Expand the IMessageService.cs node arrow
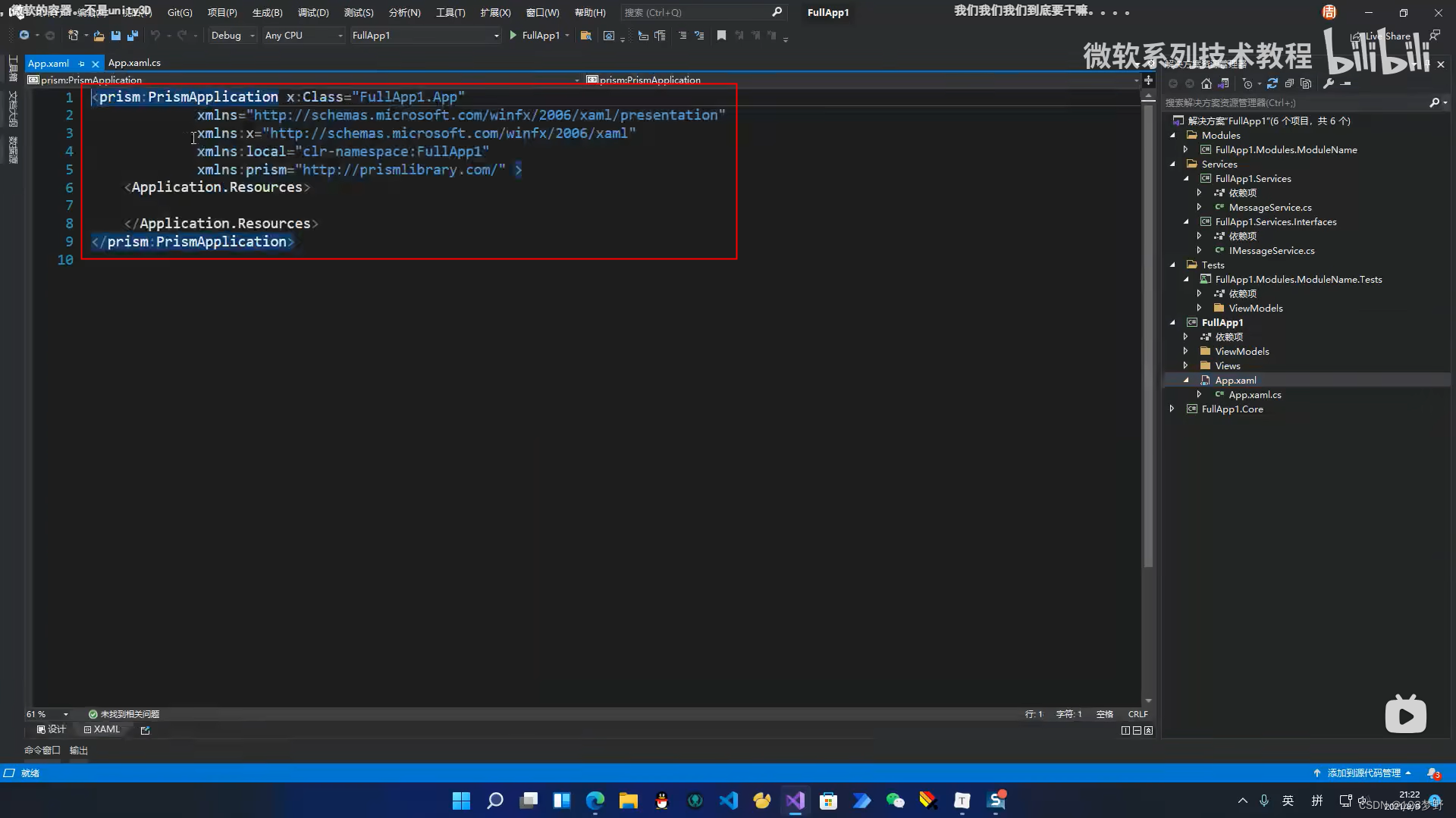The image size is (1456, 818). click(1200, 251)
